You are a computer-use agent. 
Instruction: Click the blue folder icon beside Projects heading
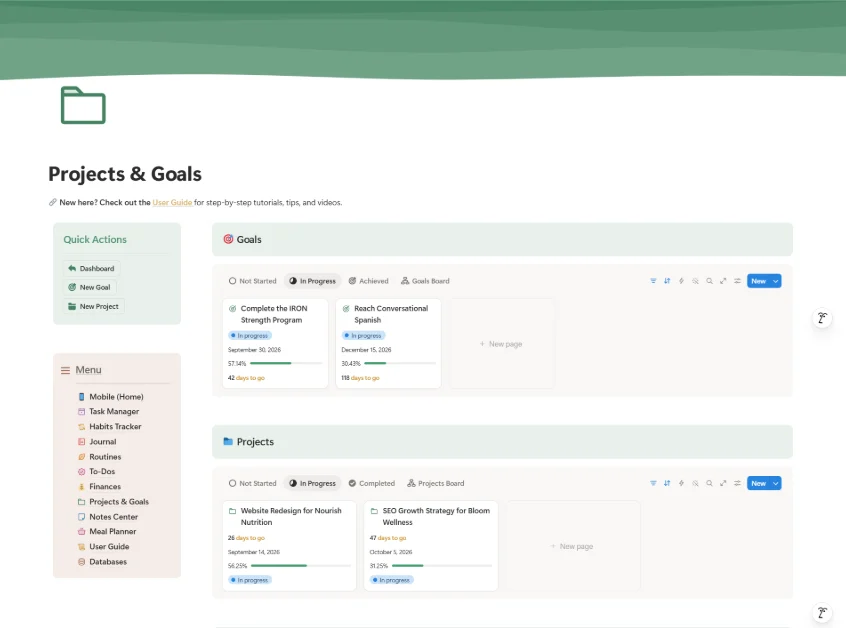click(x=228, y=441)
